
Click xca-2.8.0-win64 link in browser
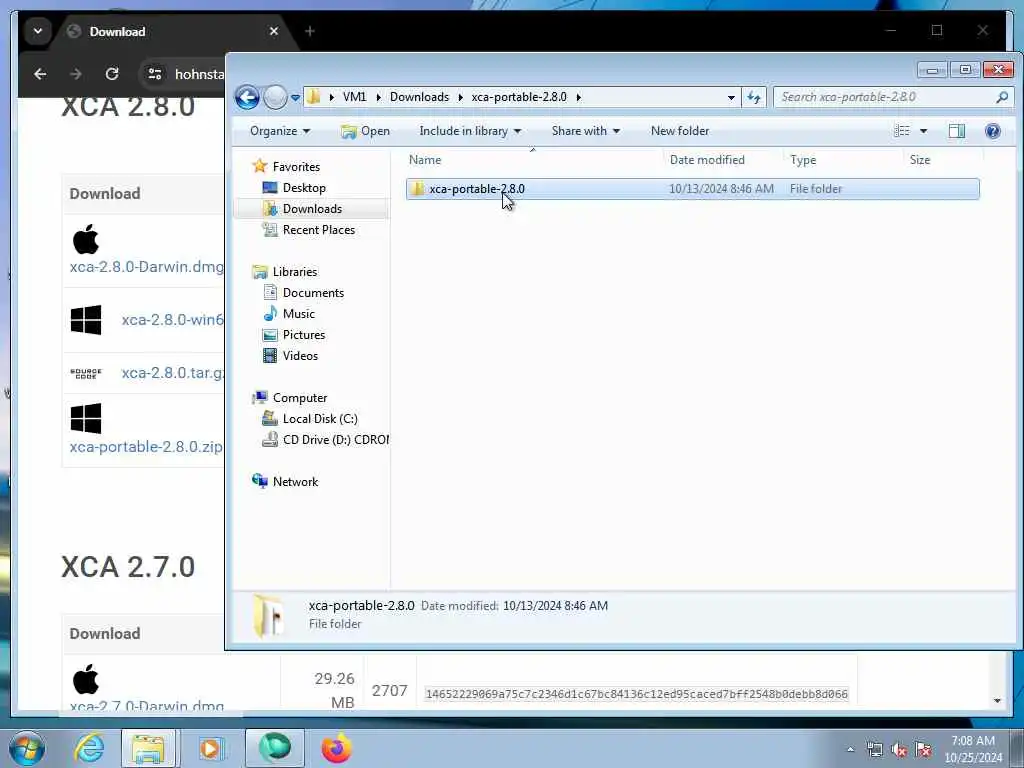point(172,319)
